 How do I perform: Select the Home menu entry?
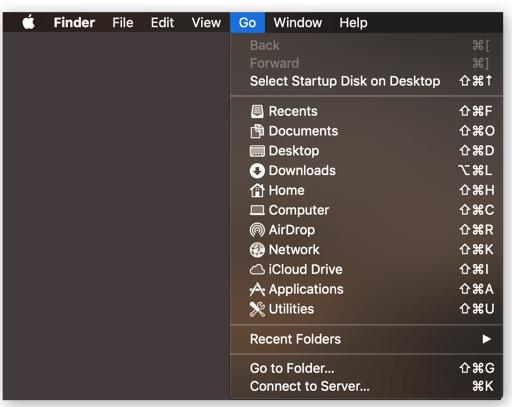click(x=366, y=190)
